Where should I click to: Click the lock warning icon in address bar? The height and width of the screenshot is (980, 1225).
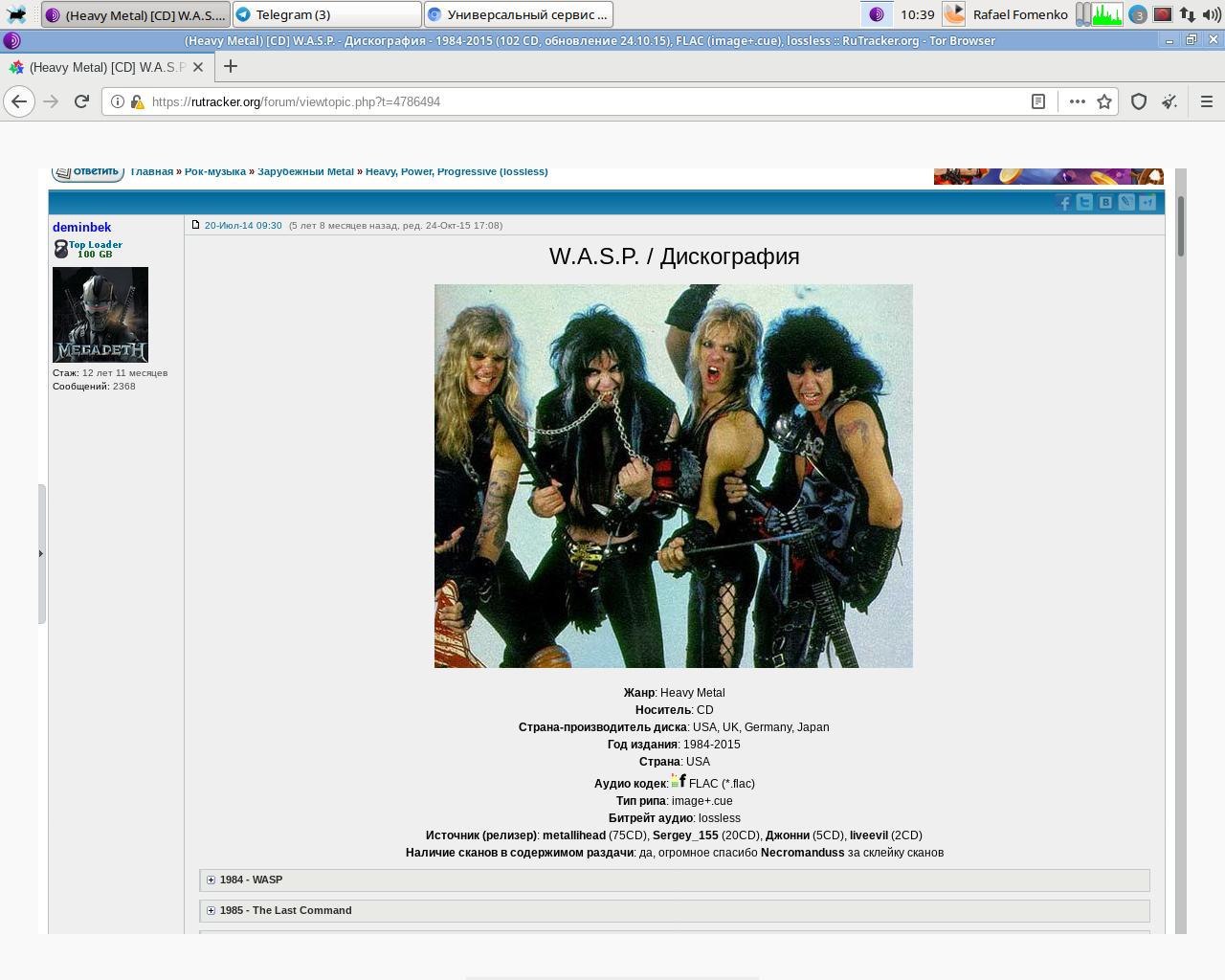(137, 101)
